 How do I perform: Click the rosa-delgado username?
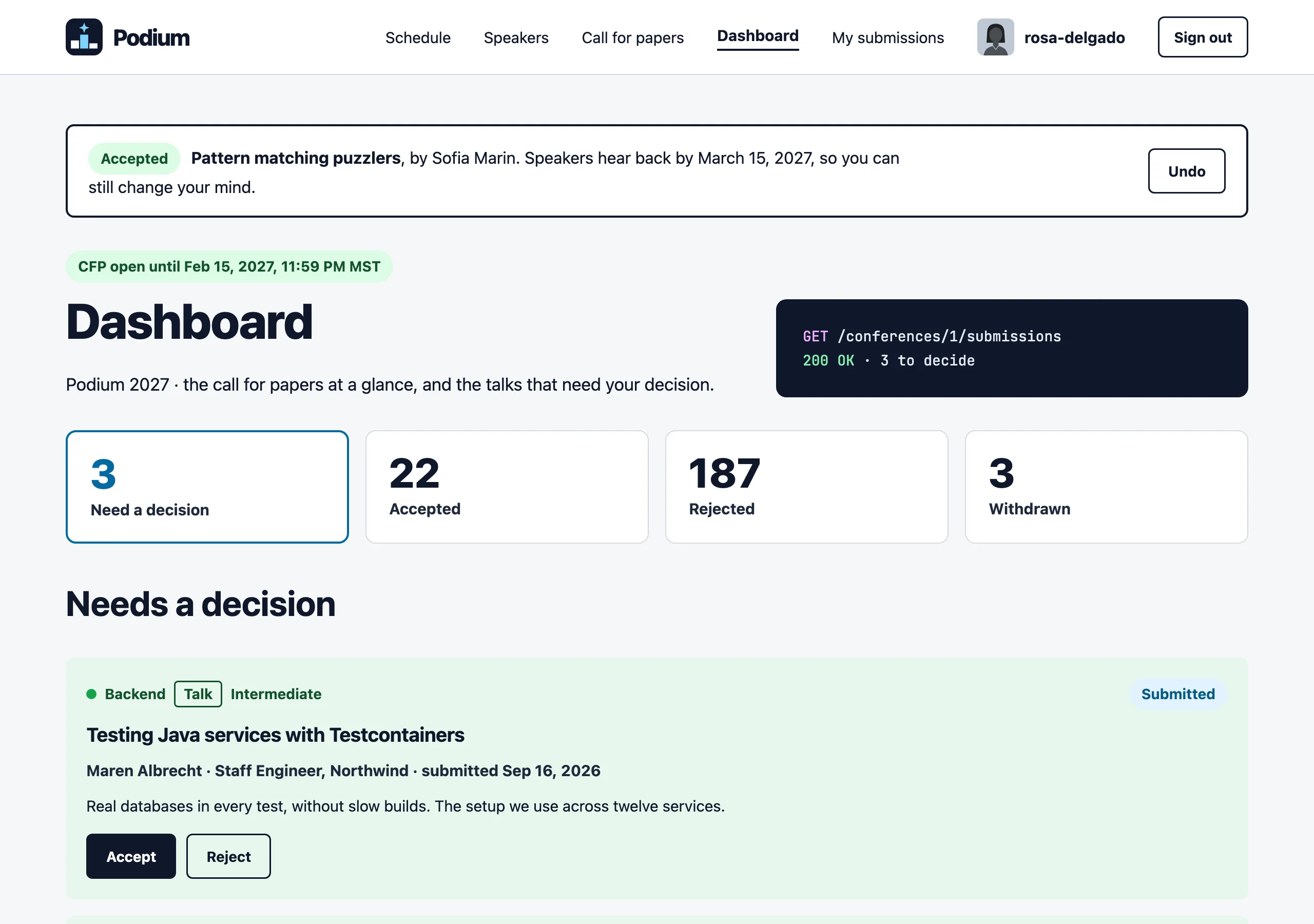tap(1074, 38)
